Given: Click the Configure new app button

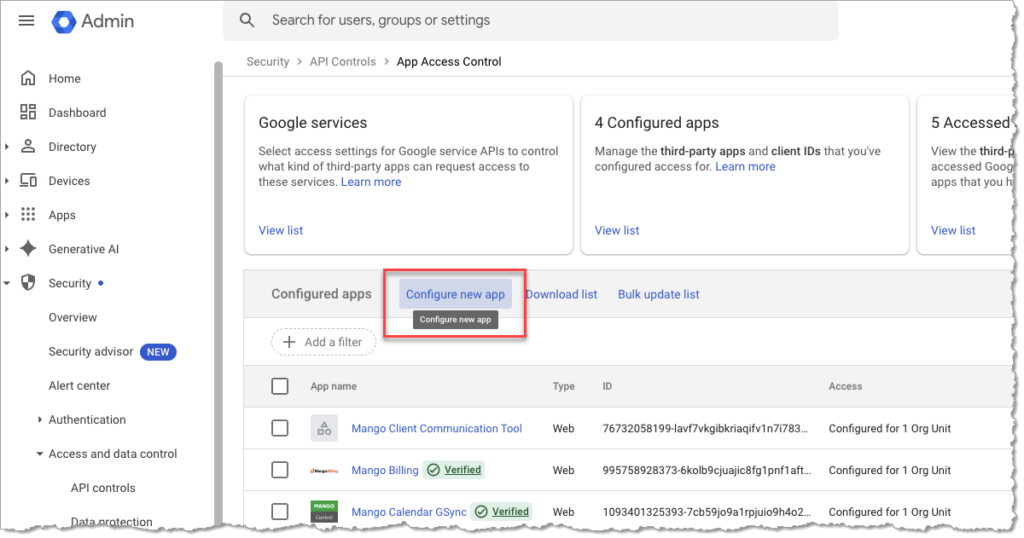Looking at the screenshot, I should [x=455, y=294].
